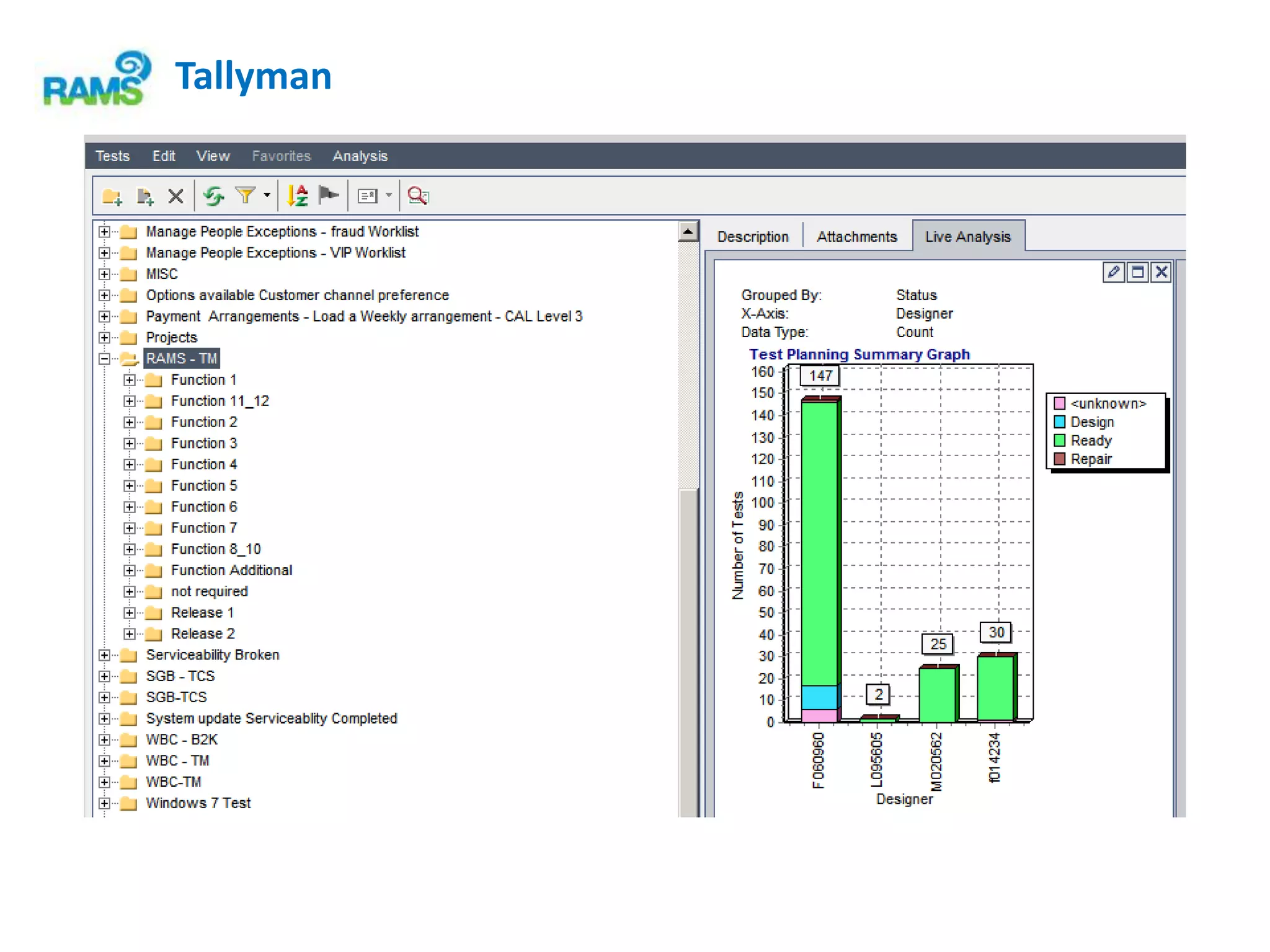
Task: Click the cyan Design legend swatch
Action: [x=1059, y=422]
